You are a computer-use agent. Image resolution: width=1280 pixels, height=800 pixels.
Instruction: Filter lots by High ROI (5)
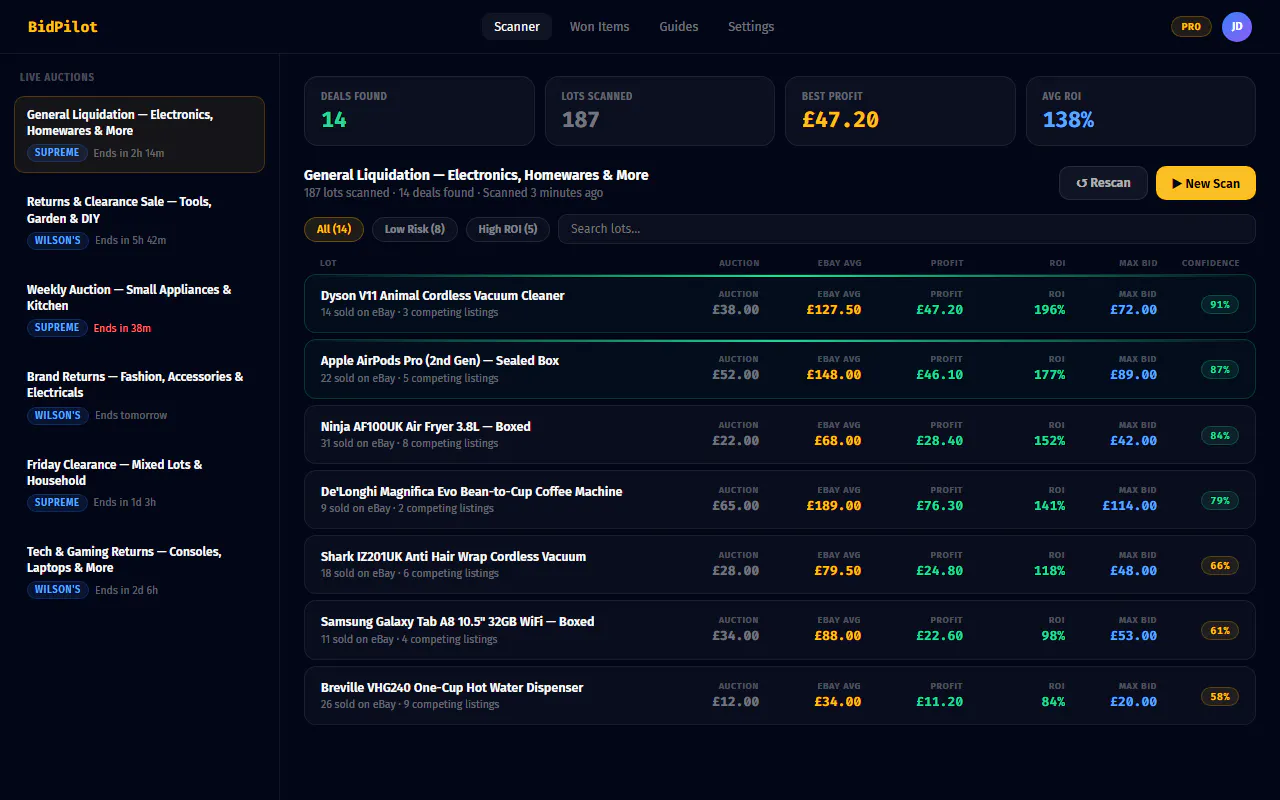click(x=508, y=229)
